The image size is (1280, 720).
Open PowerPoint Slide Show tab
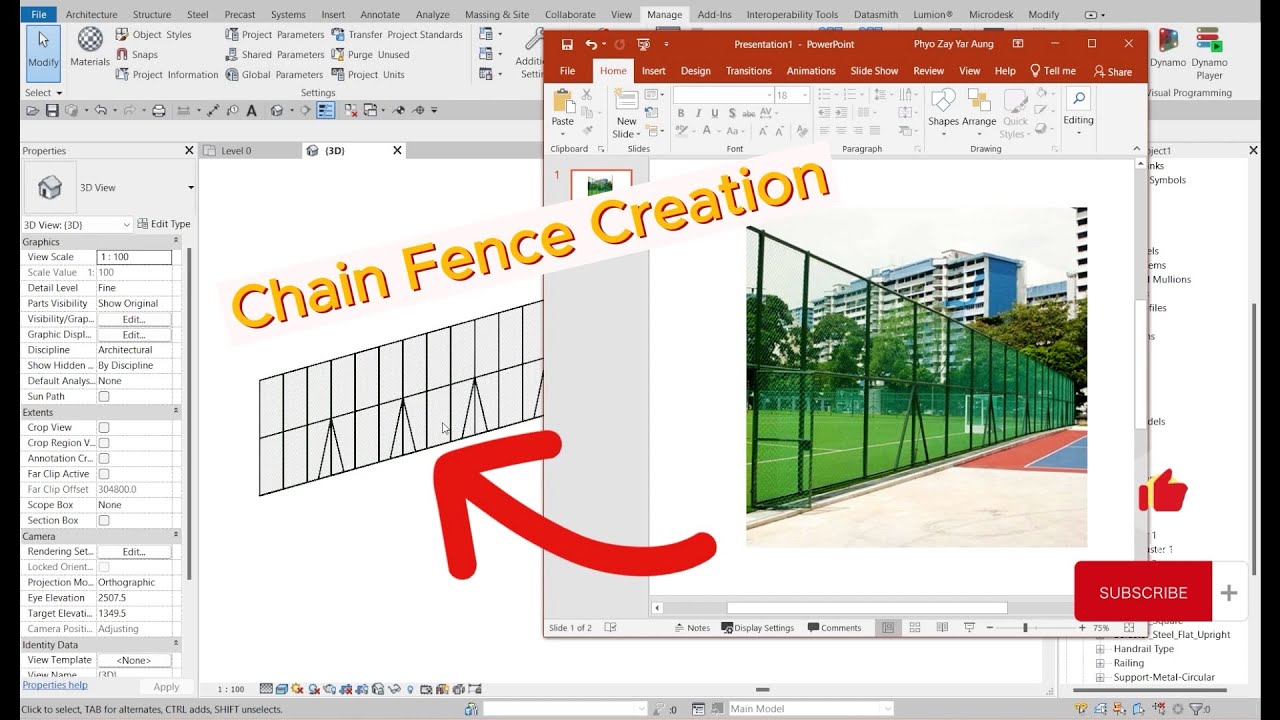coord(874,71)
